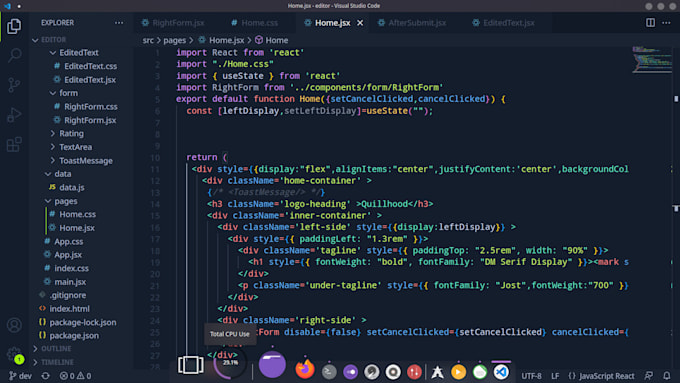Open notifications bell in status bar

point(667,376)
